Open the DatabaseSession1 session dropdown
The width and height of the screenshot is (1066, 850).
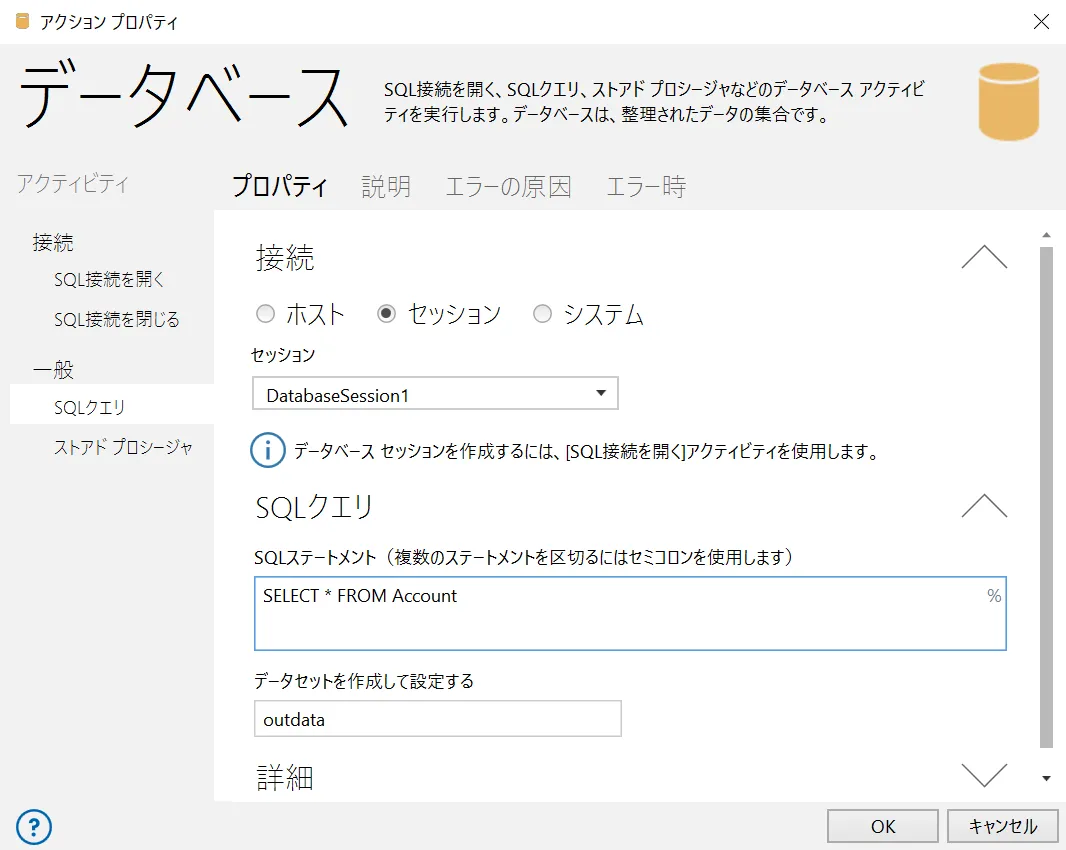coord(435,394)
